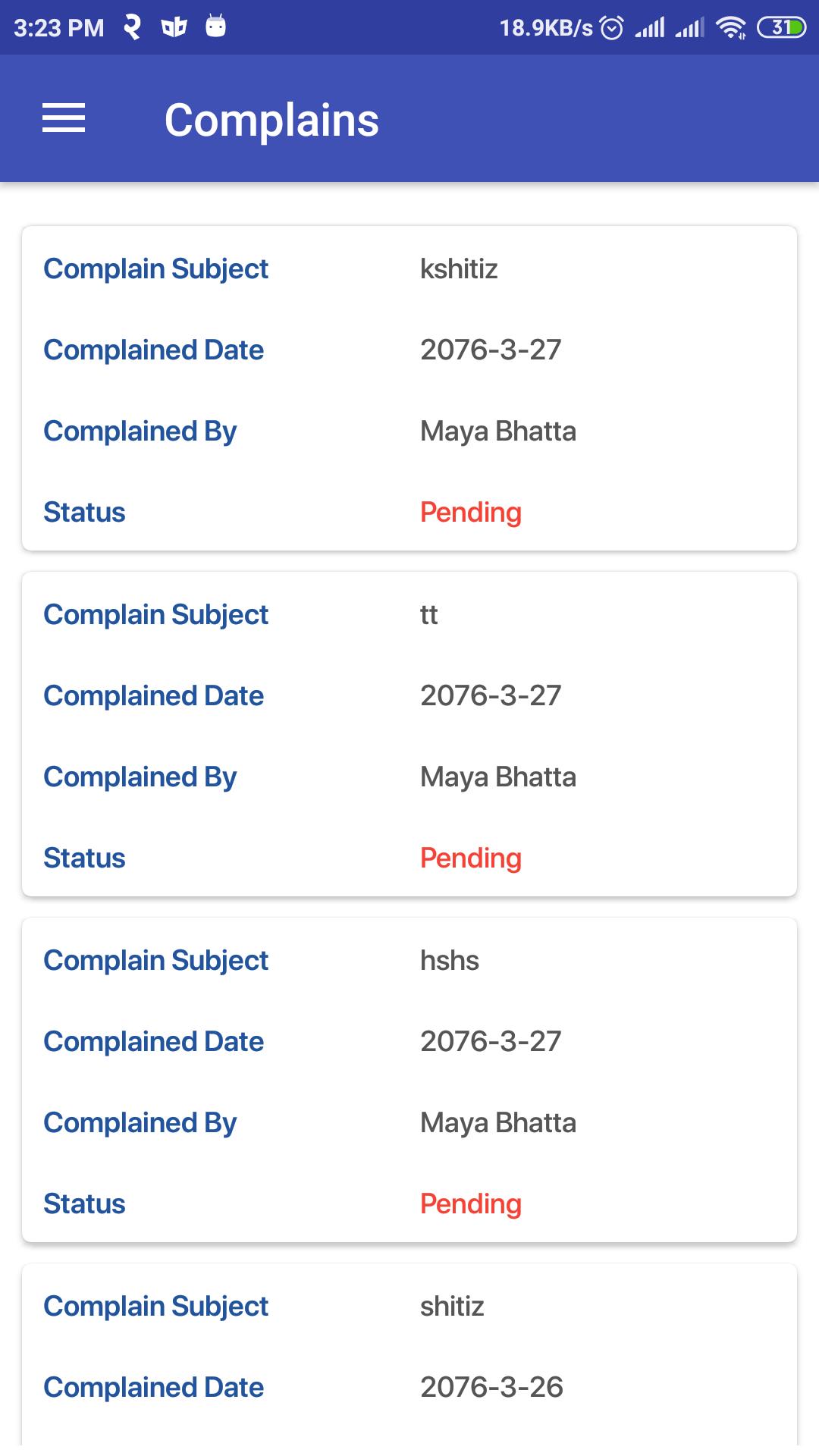Tap Pending status on hshs complaint

coord(471,1204)
